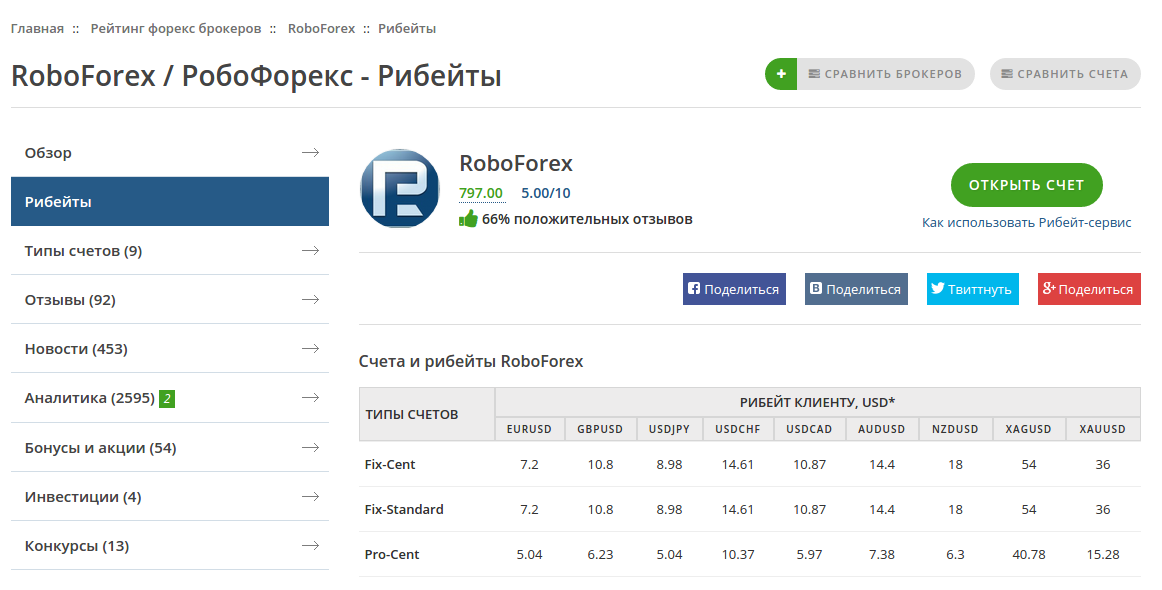Click the green plus compare icon
Viewport: 1162px width, 590px height.
(x=781, y=74)
